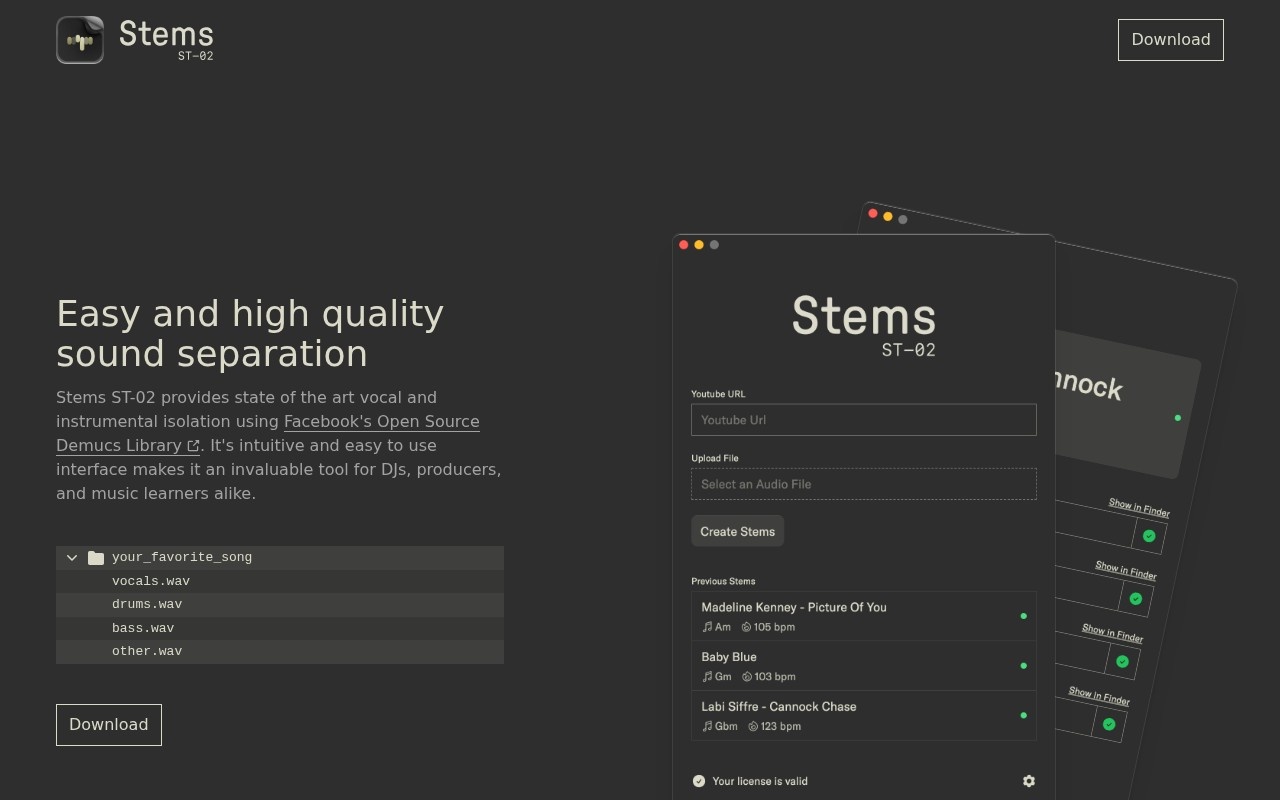Open Labi Siffre - Cannock Chase stem
This screenshot has width=1280, height=800.
click(864, 716)
